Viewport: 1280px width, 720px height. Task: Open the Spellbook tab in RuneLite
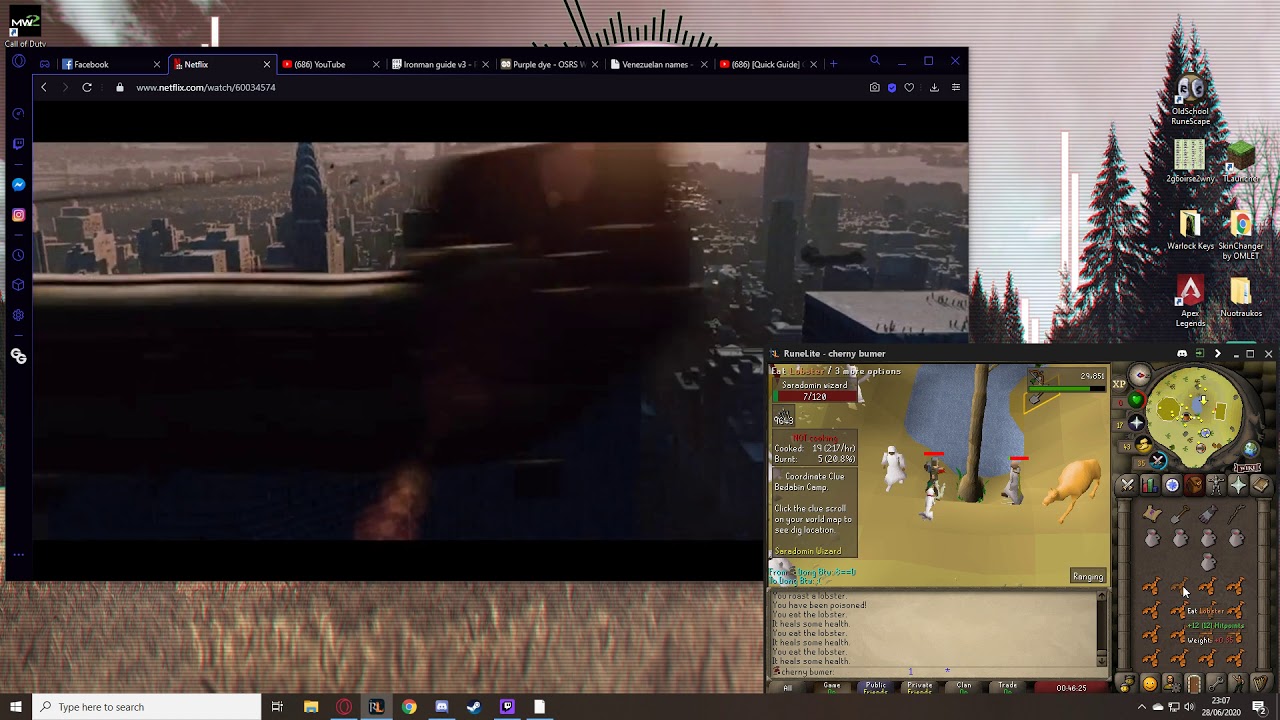(x=1261, y=485)
